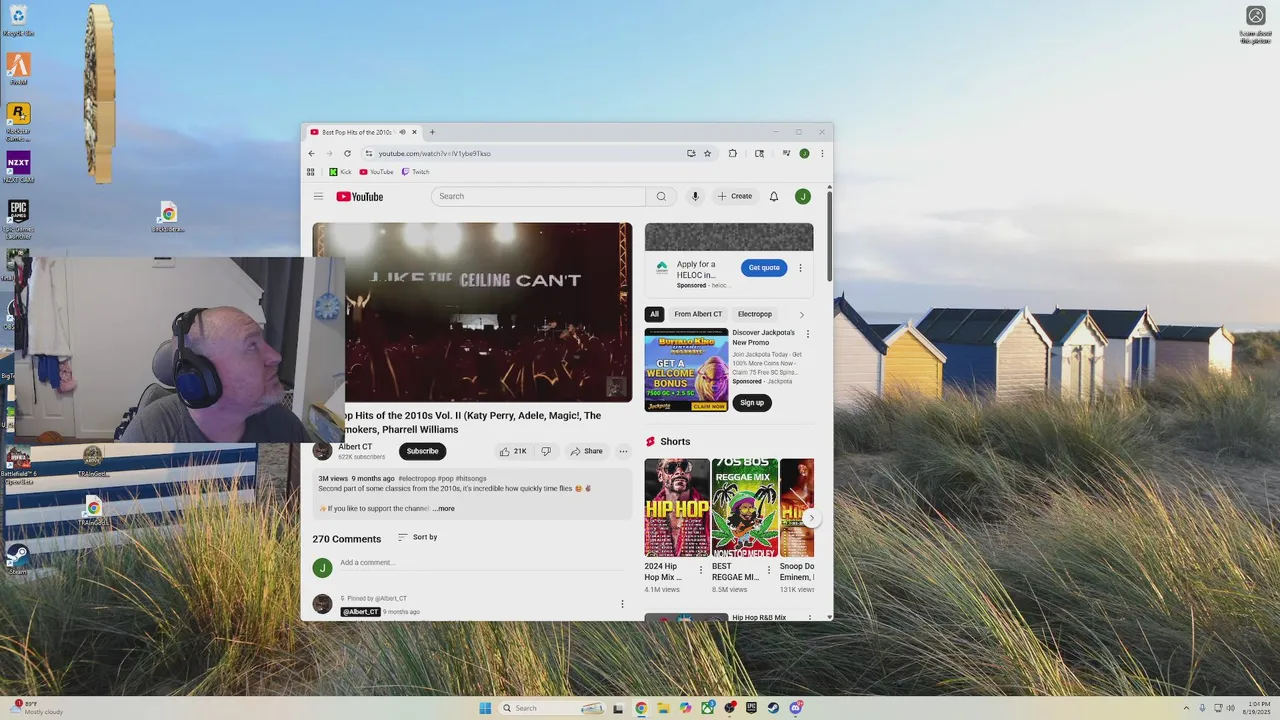Reload the YouTube page
1280x720 pixels.
pyautogui.click(x=347, y=153)
